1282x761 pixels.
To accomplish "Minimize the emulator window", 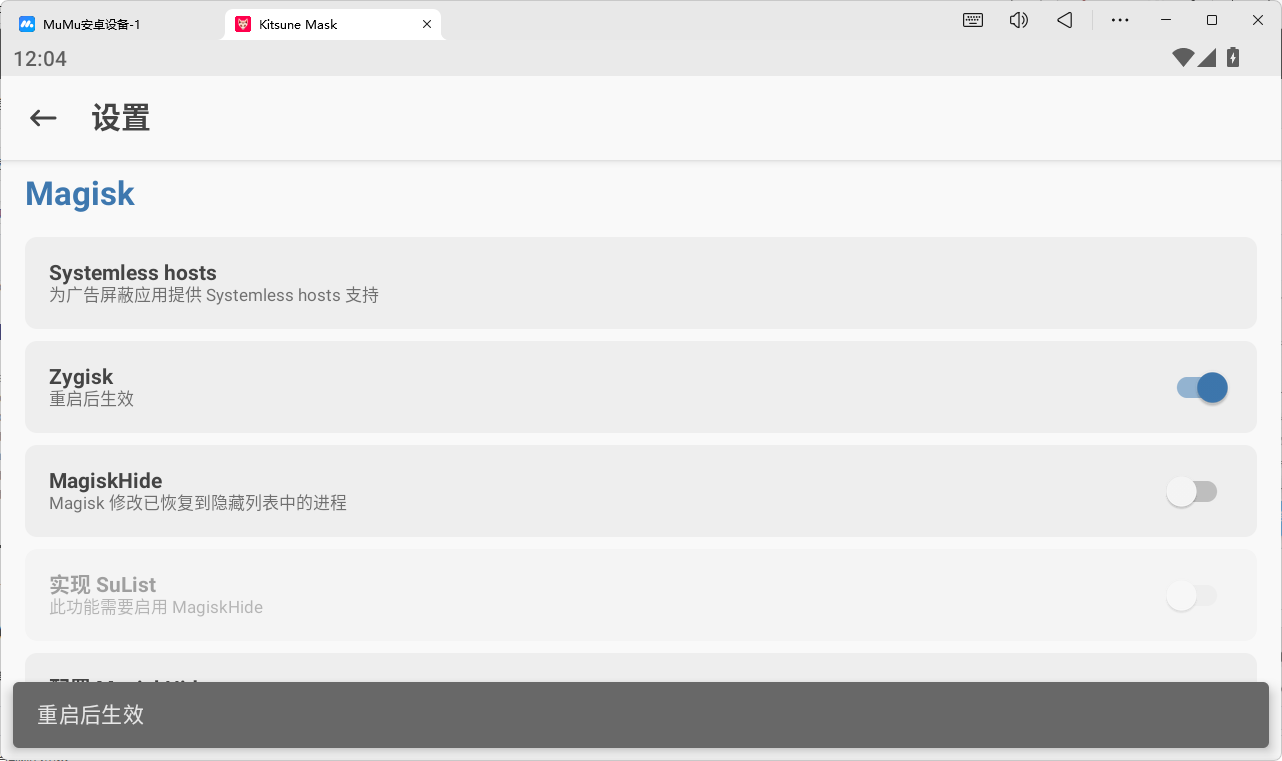I will pyautogui.click(x=1166, y=20).
